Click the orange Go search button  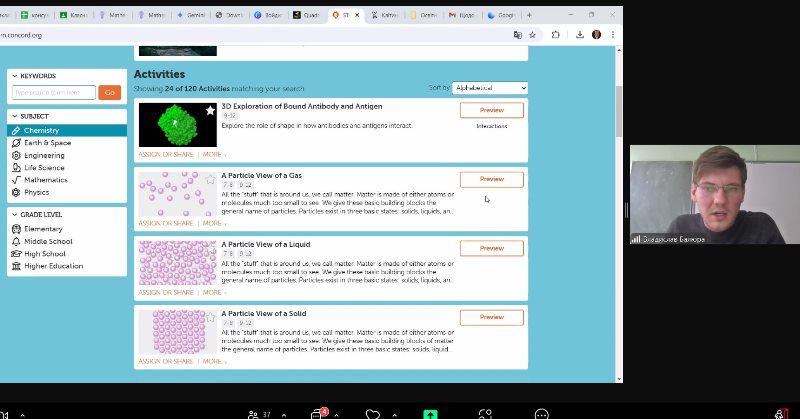(110, 92)
